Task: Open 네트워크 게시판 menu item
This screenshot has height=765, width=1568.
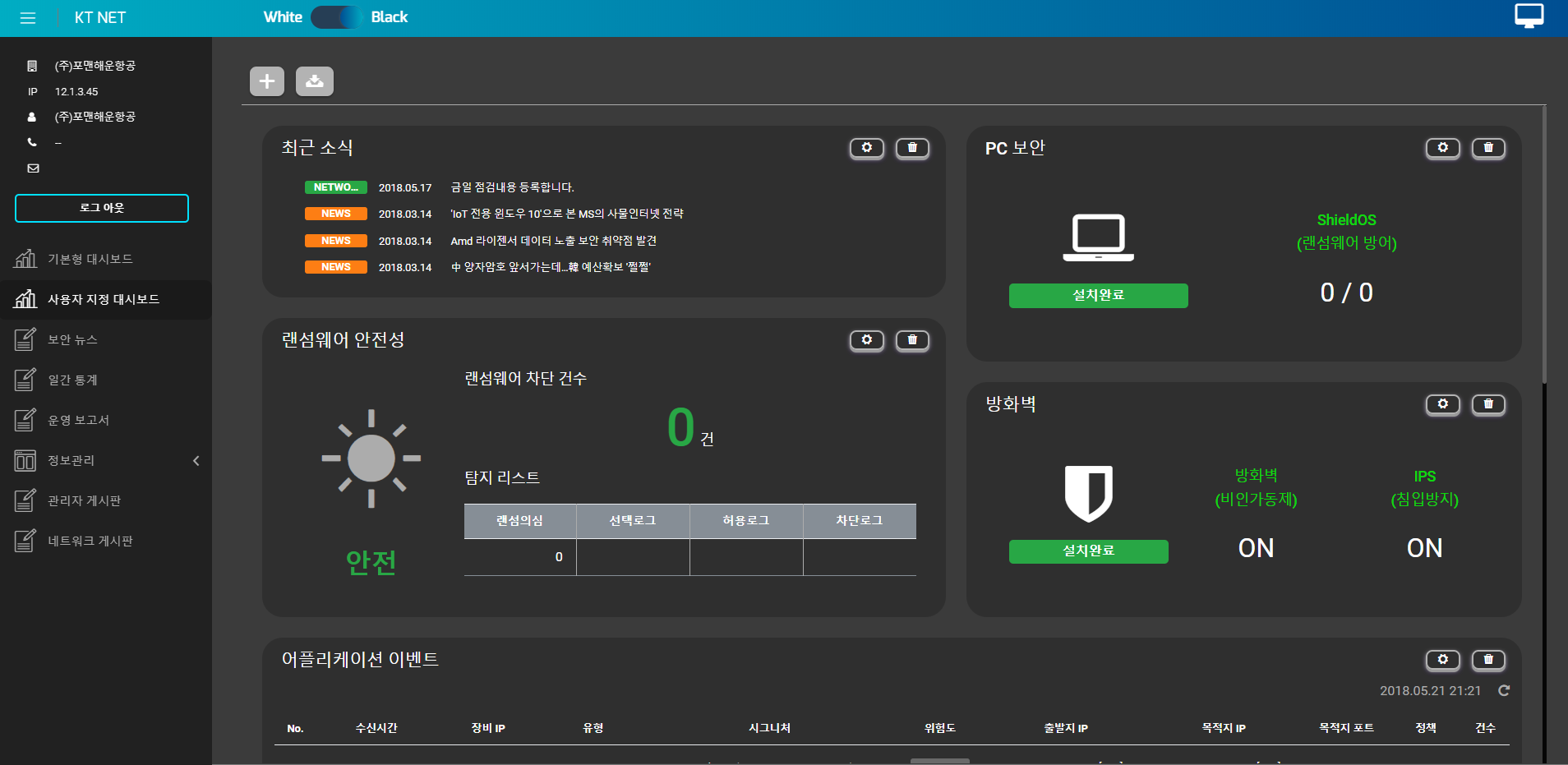Action: point(90,541)
